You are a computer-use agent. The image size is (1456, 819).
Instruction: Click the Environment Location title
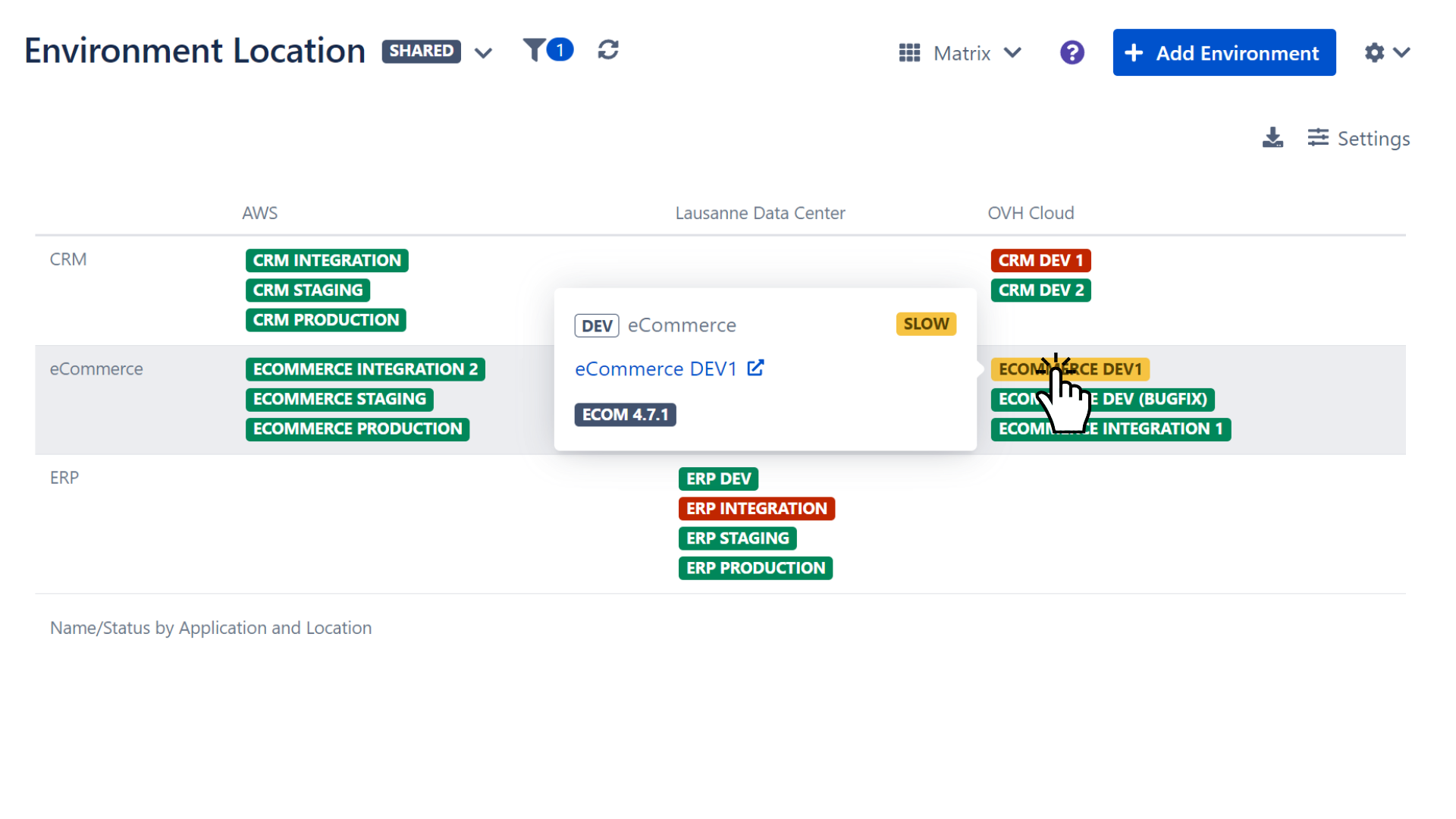[195, 51]
